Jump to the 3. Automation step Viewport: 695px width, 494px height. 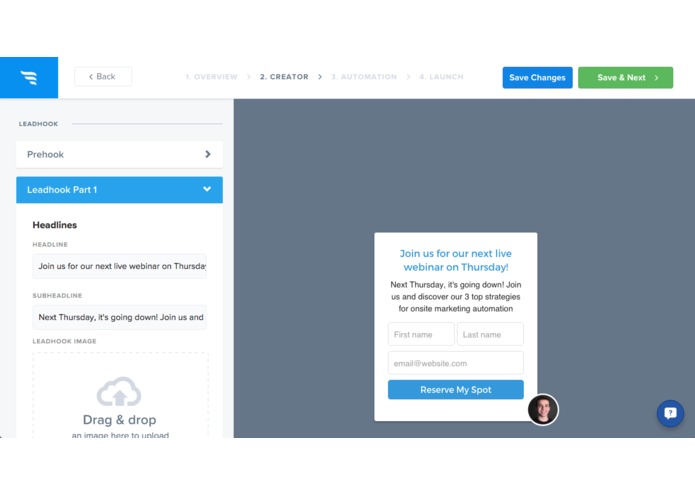click(x=364, y=77)
